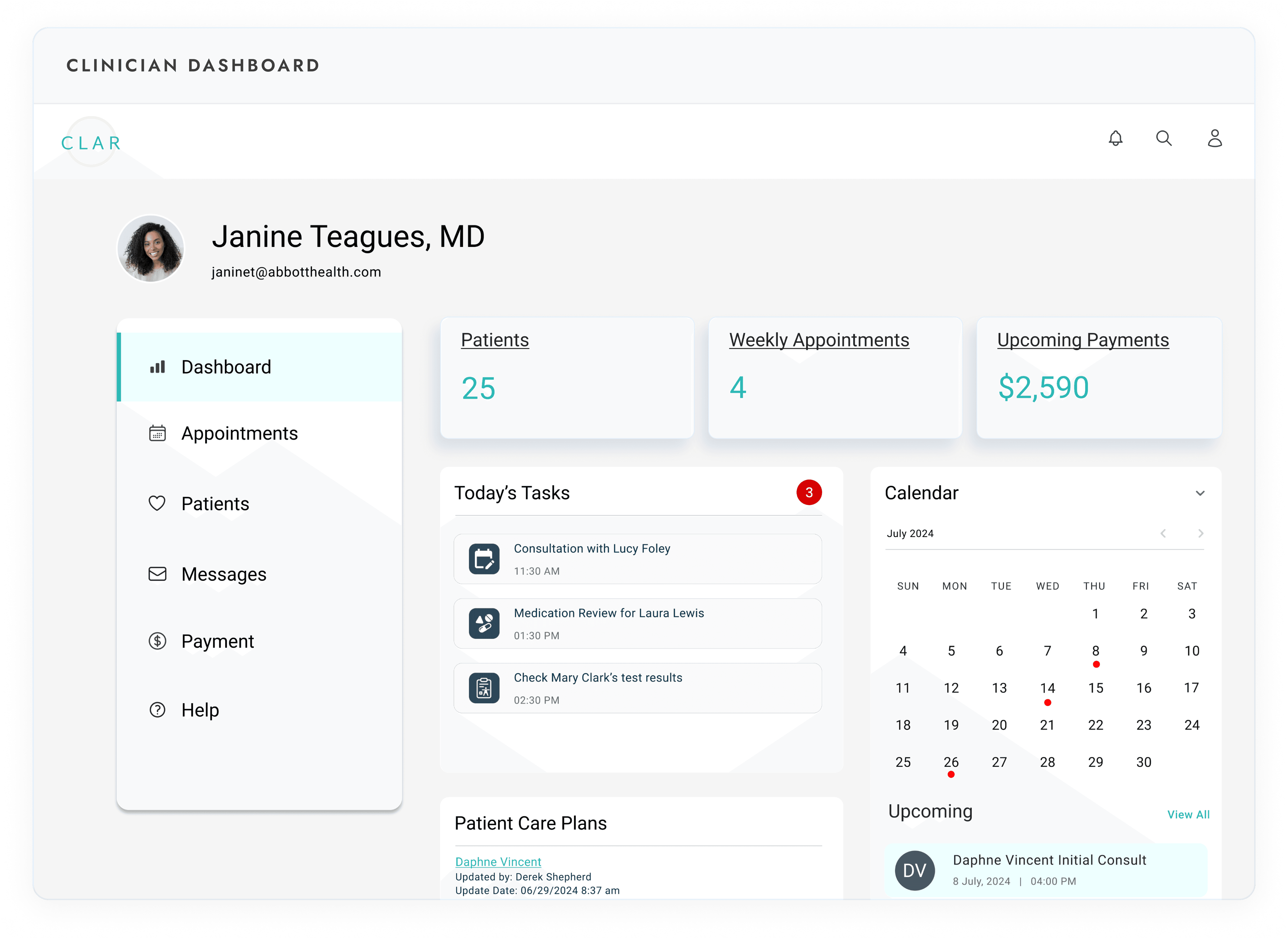Open Daphne Vincent care plan link
Viewport: 1288px width, 938px height.
tap(498, 862)
